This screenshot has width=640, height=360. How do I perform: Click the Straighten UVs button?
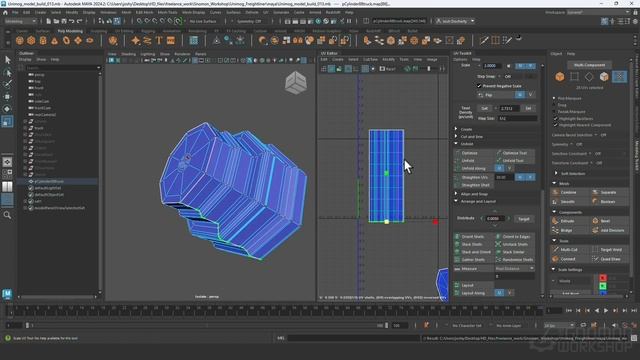click(473, 177)
